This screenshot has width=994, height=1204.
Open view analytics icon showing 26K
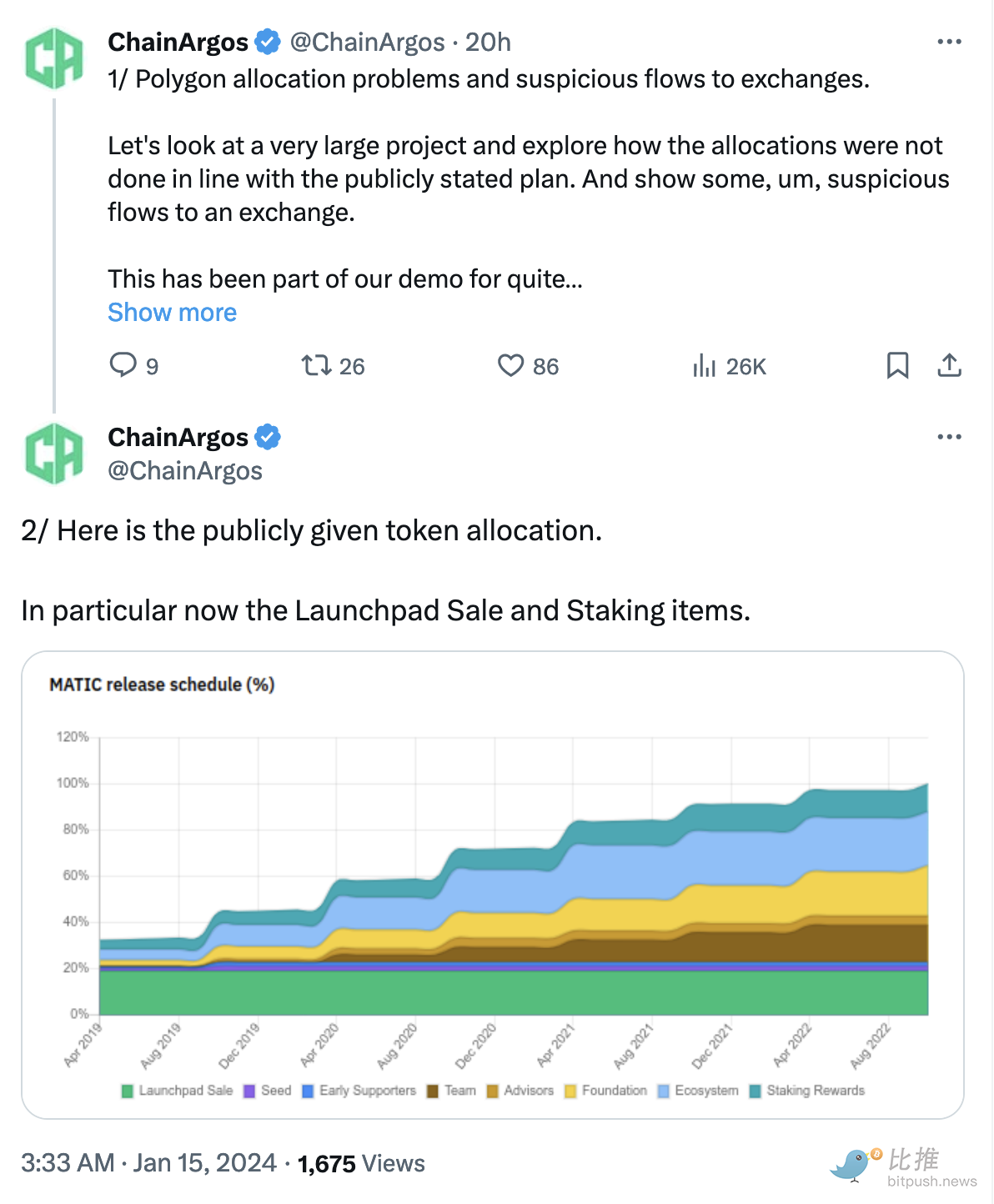coord(705,365)
